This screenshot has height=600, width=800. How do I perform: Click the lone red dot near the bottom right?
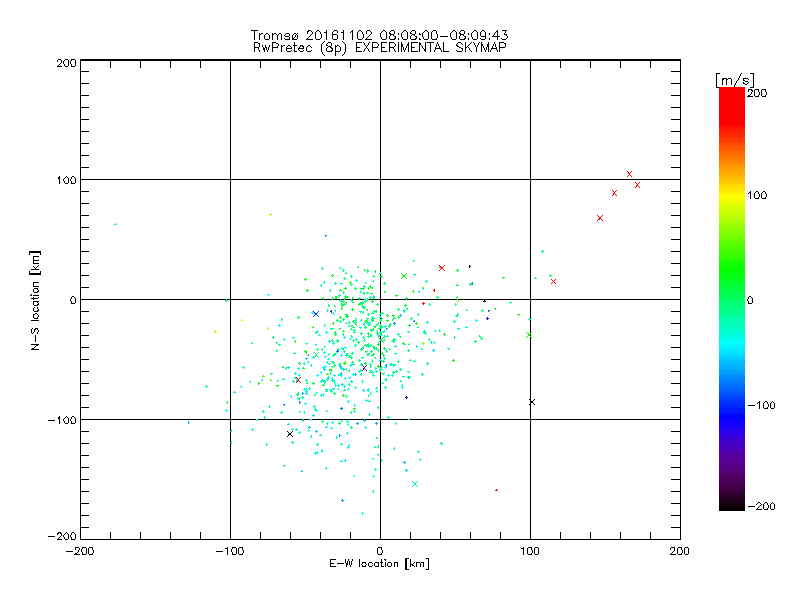point(496,490)
